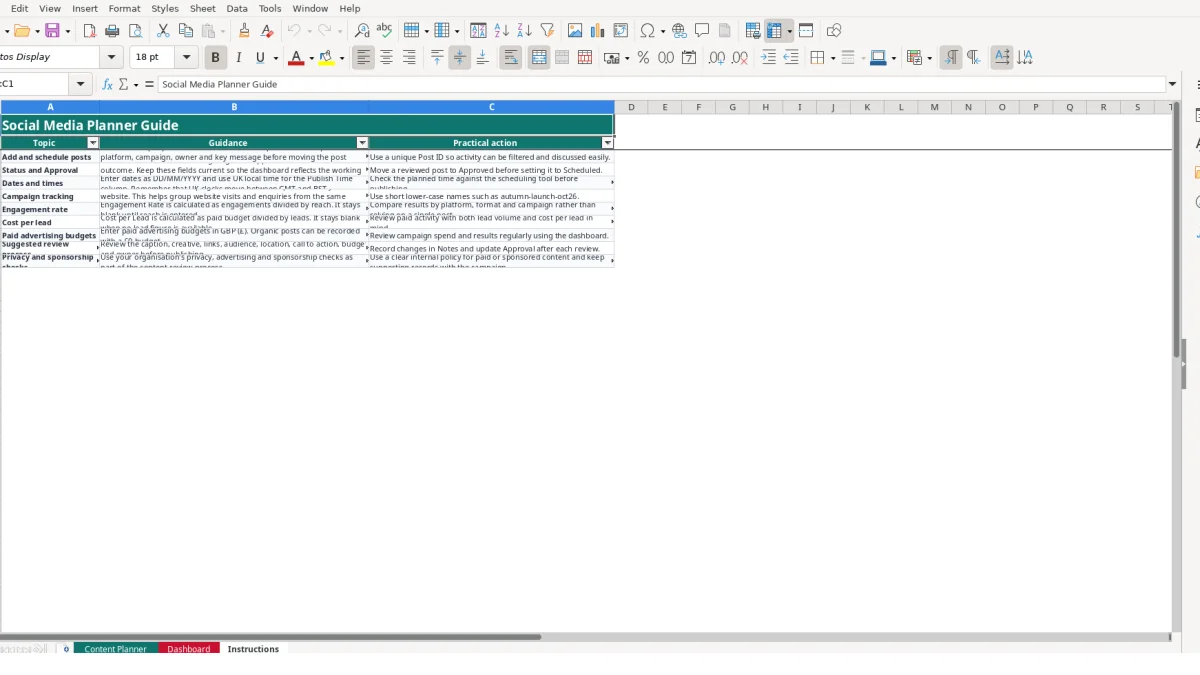Toggle Align Left

point(363,58)
